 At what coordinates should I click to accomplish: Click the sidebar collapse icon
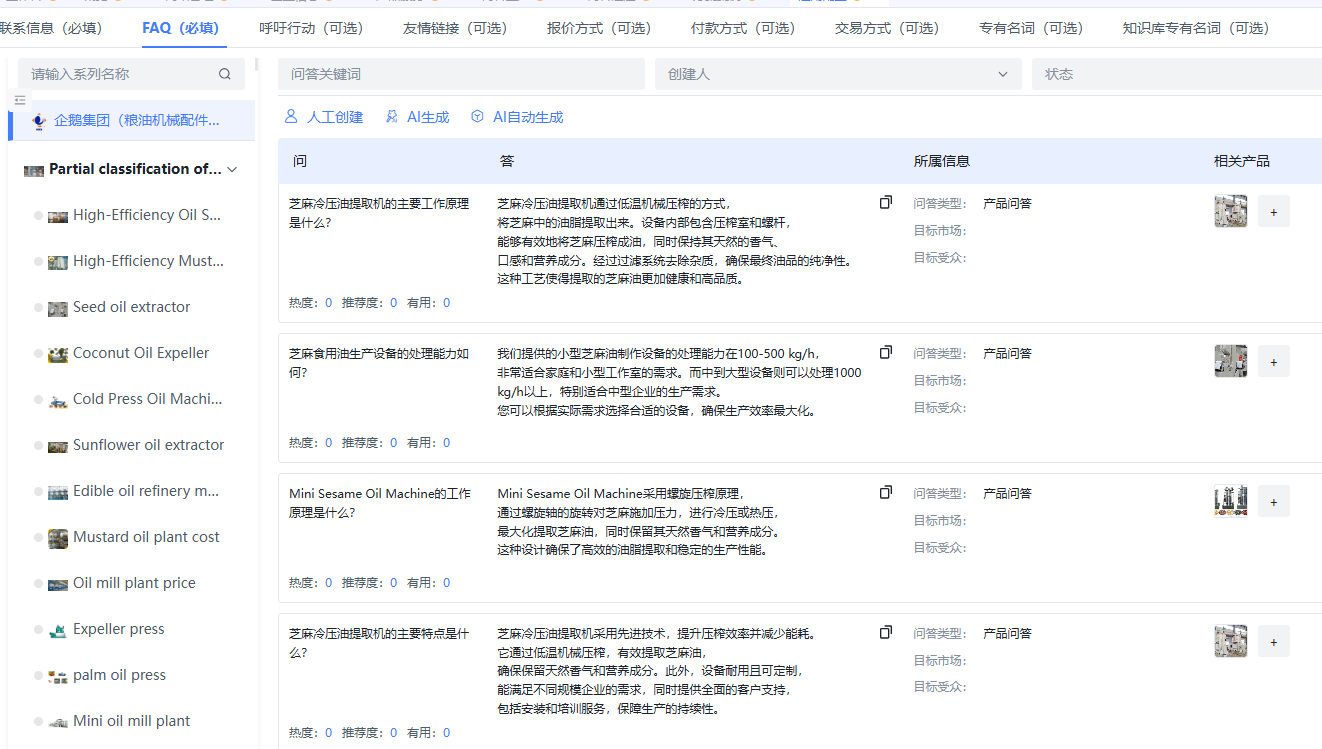20,100
